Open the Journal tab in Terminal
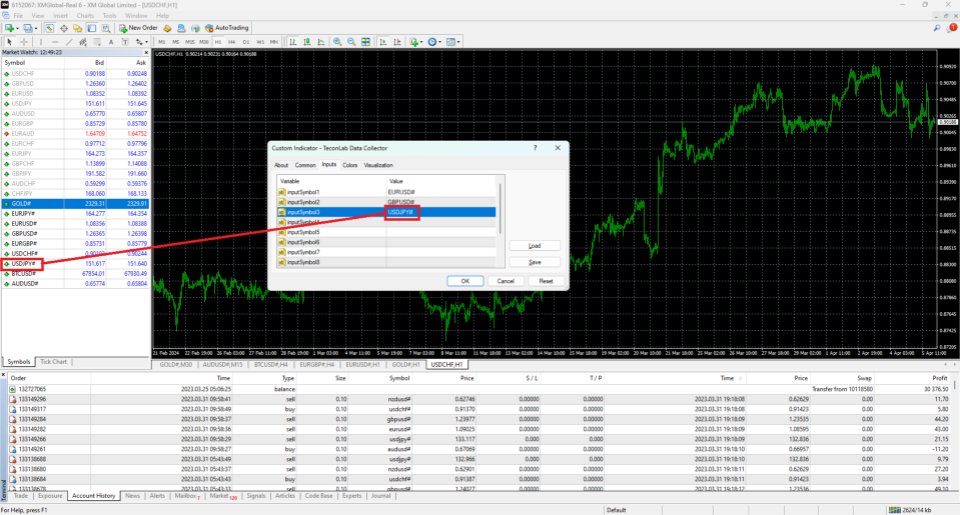This screenshot has width=960, height=515. point(381,496)
